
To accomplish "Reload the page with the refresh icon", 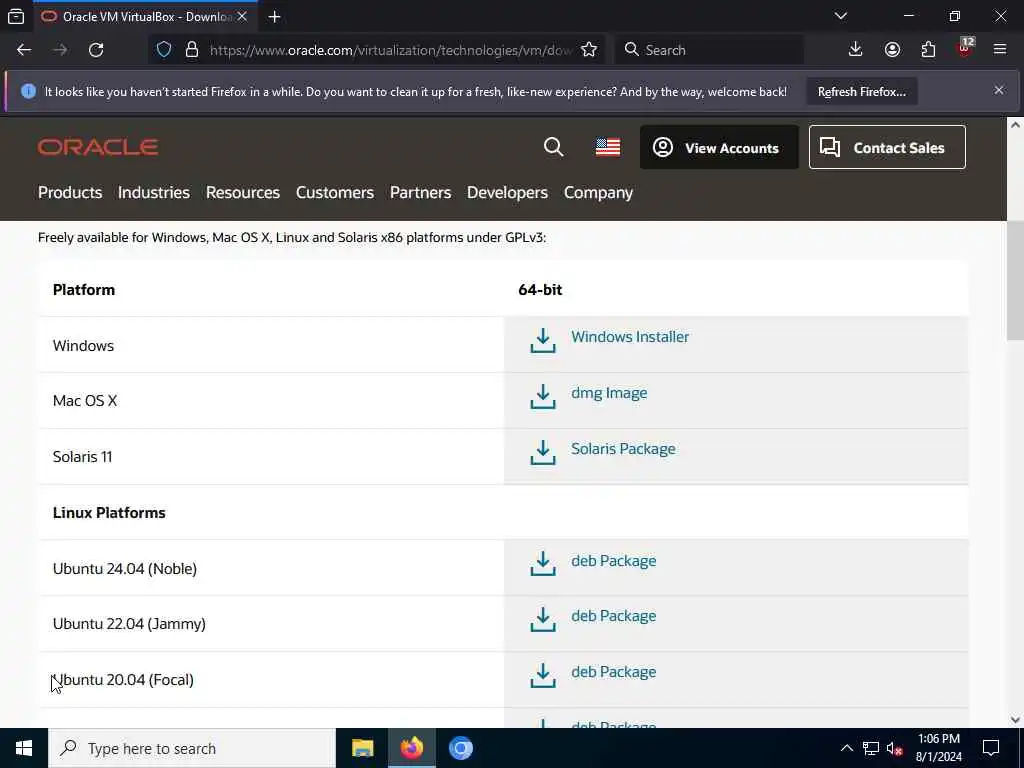I will [x=96, y=50].
